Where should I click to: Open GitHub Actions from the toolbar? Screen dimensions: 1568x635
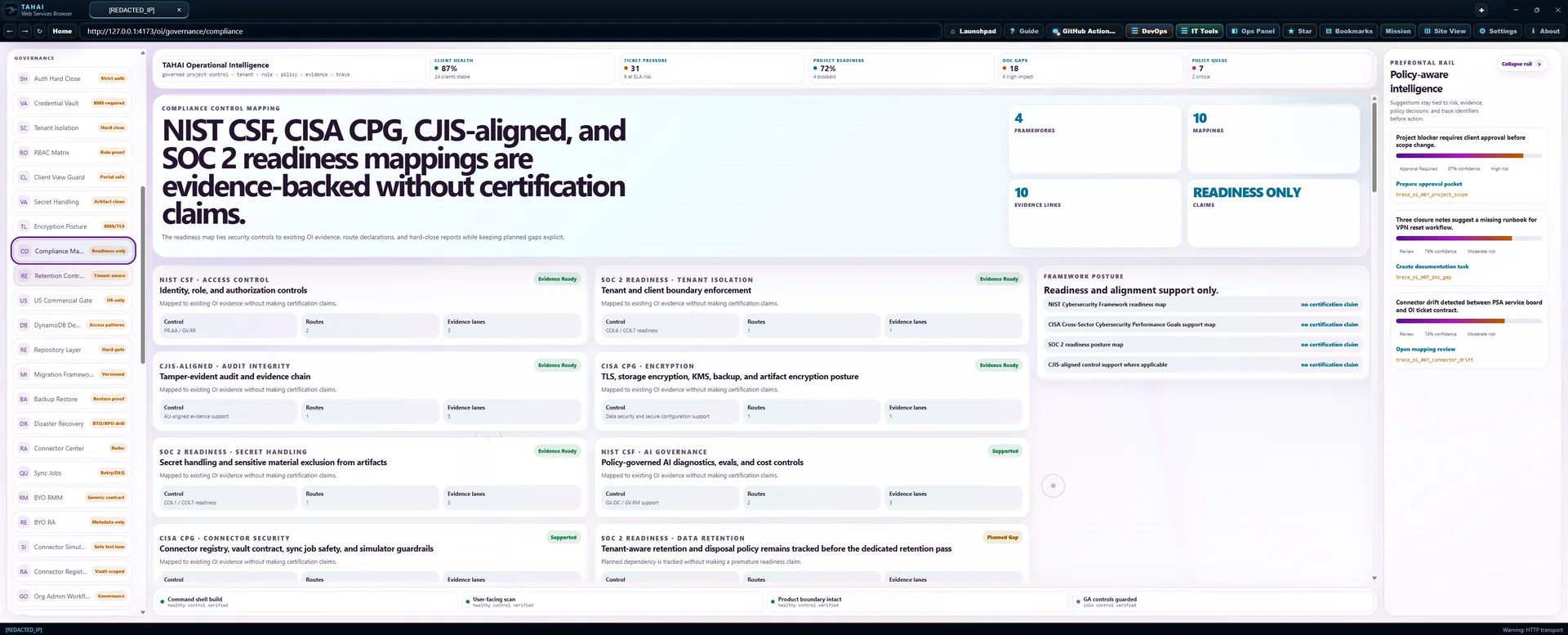pyautogui.click(x=1084, y=31)
